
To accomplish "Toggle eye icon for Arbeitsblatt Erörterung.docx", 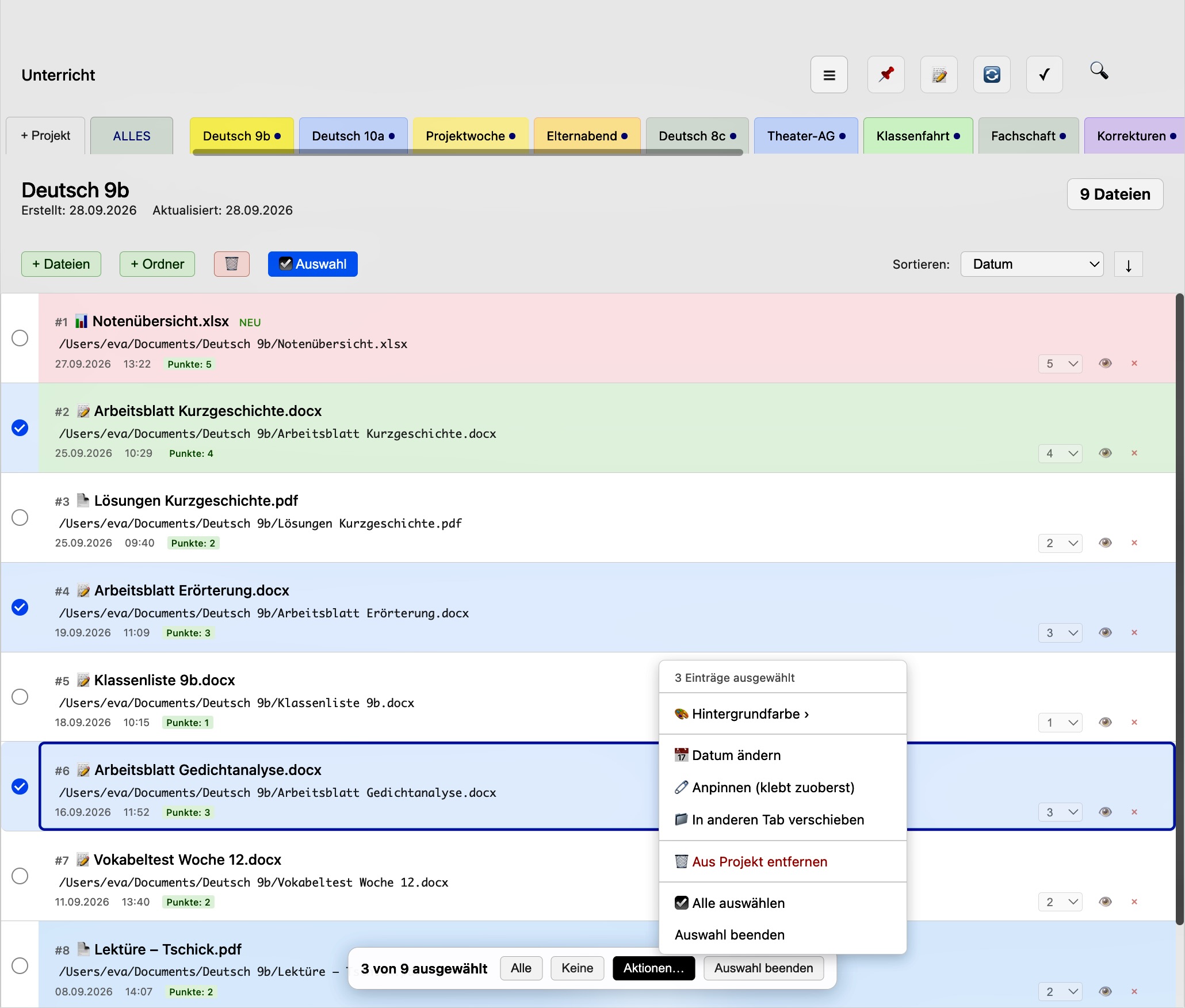I will tap(1105, 632).
